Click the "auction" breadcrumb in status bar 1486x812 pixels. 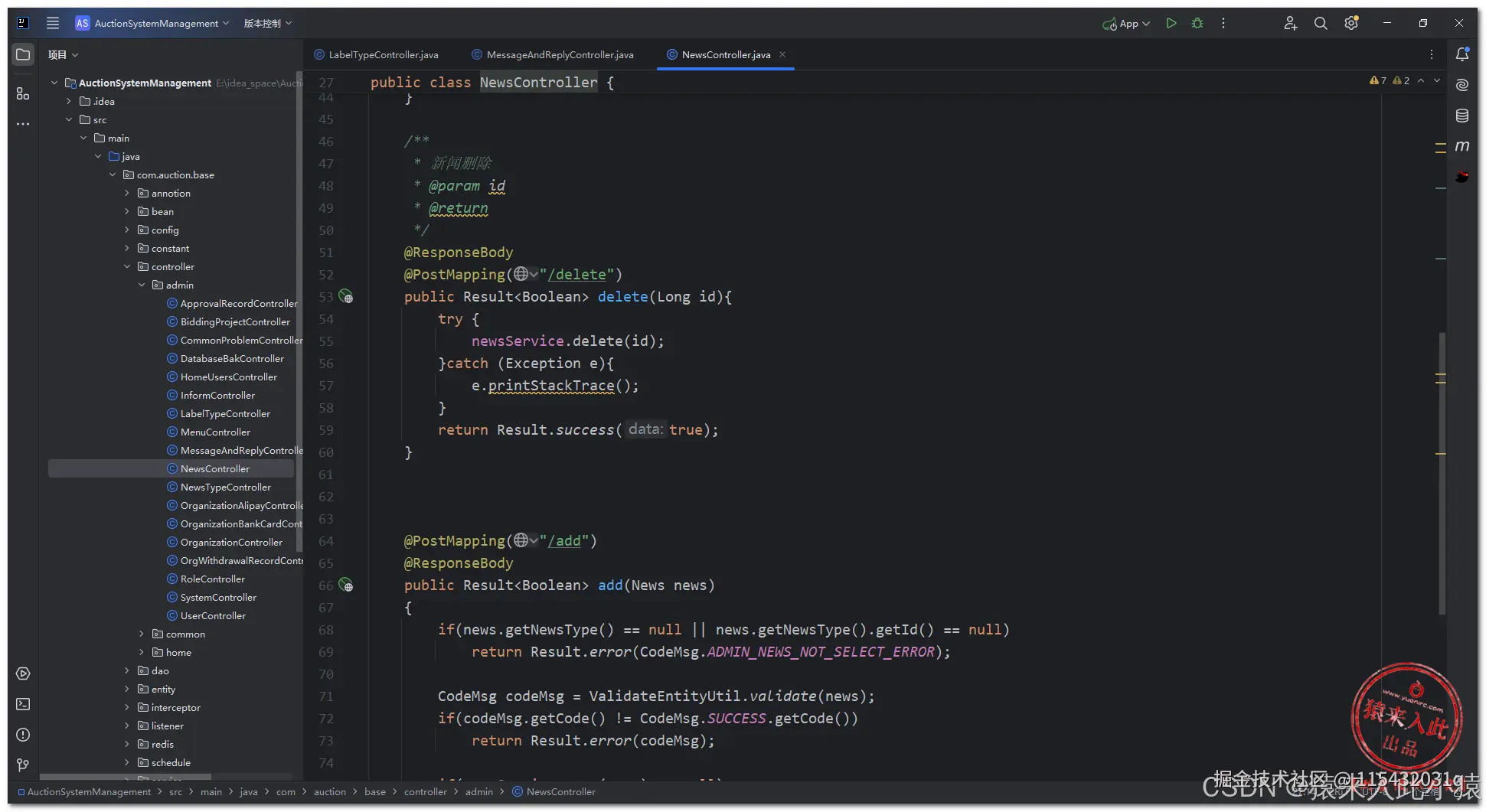click(329, 791)
